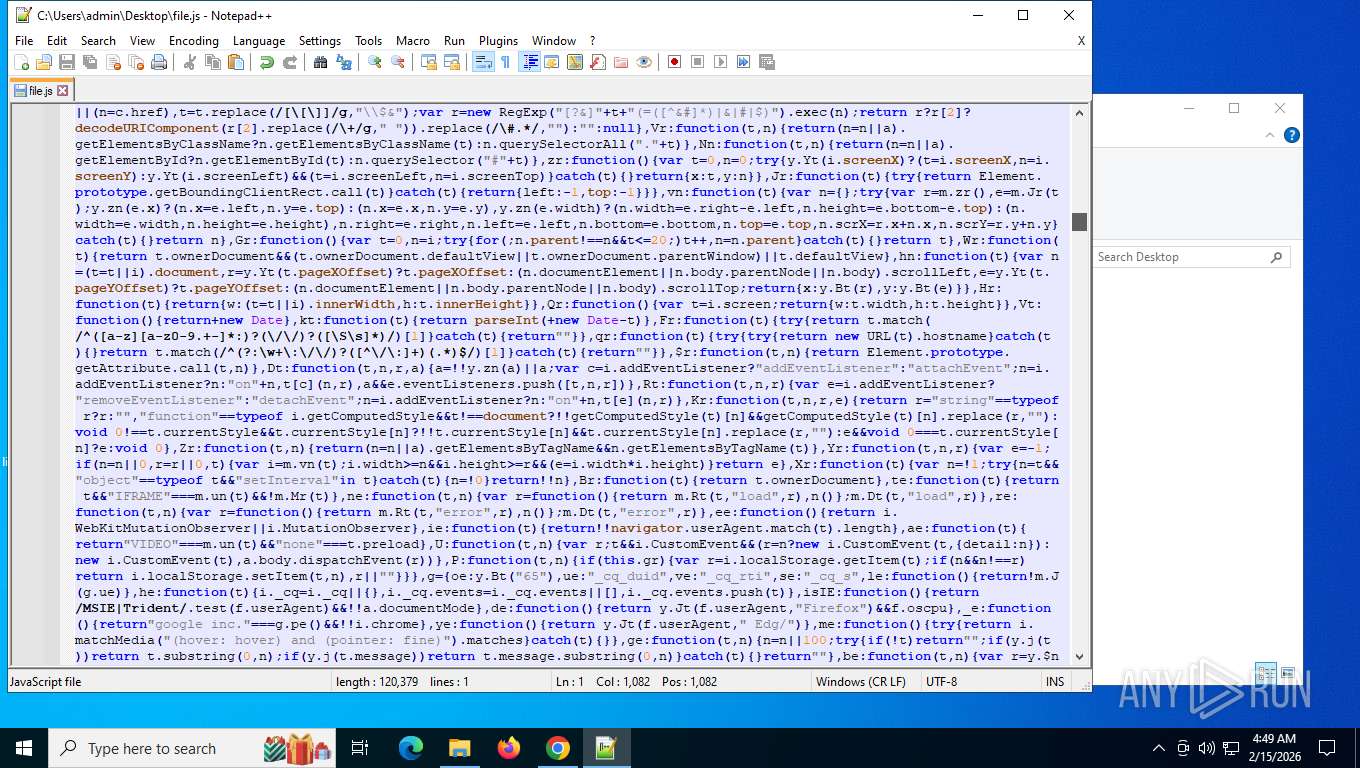Open the Encoding menu
Image resolution: width=1360 pixels, height=768 pixels.
194,41
